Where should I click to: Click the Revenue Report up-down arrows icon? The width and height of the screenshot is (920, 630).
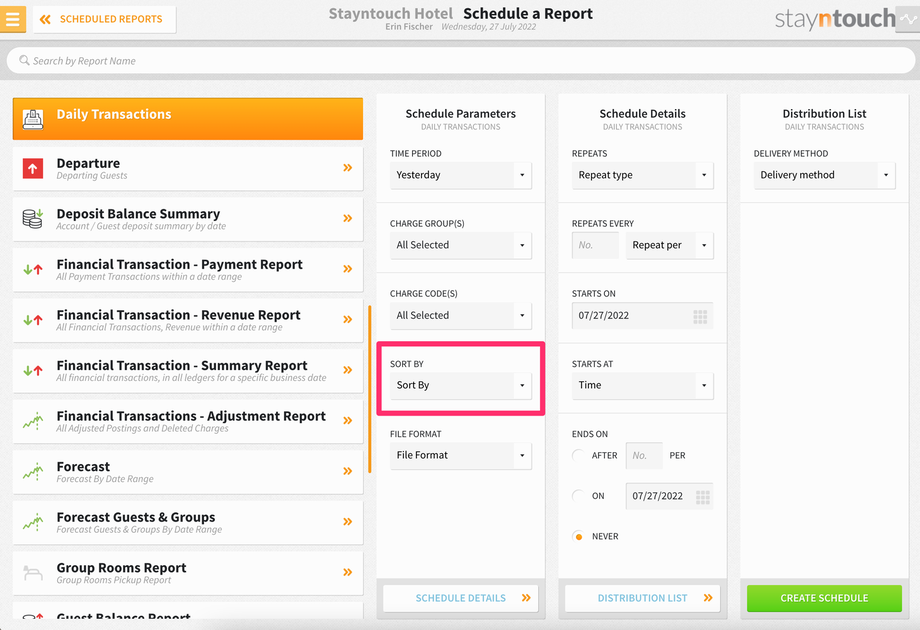(33, 320)
